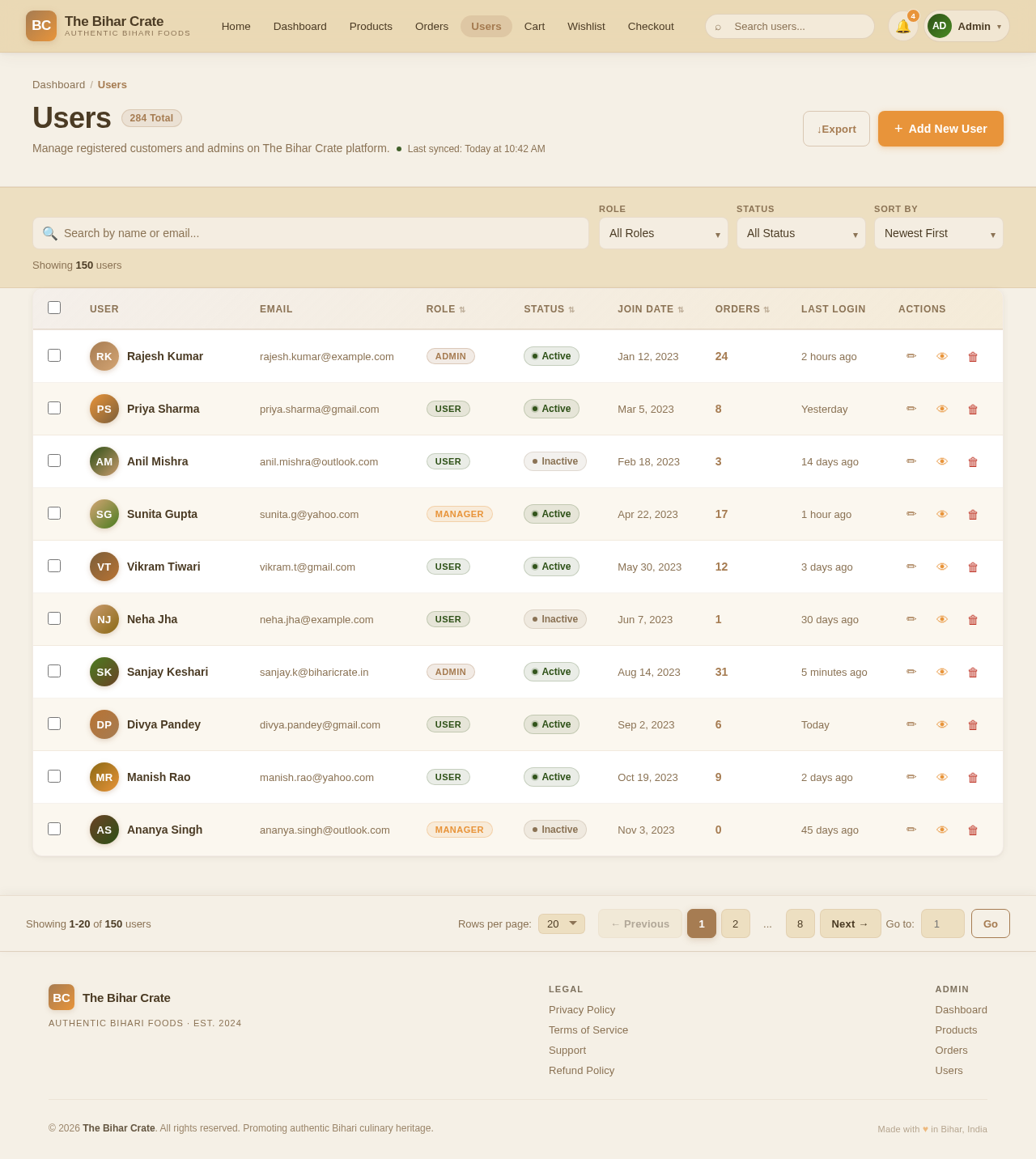The image size is (1036, 1159).
Task: Open Products in top navigation
Action: 371,26
